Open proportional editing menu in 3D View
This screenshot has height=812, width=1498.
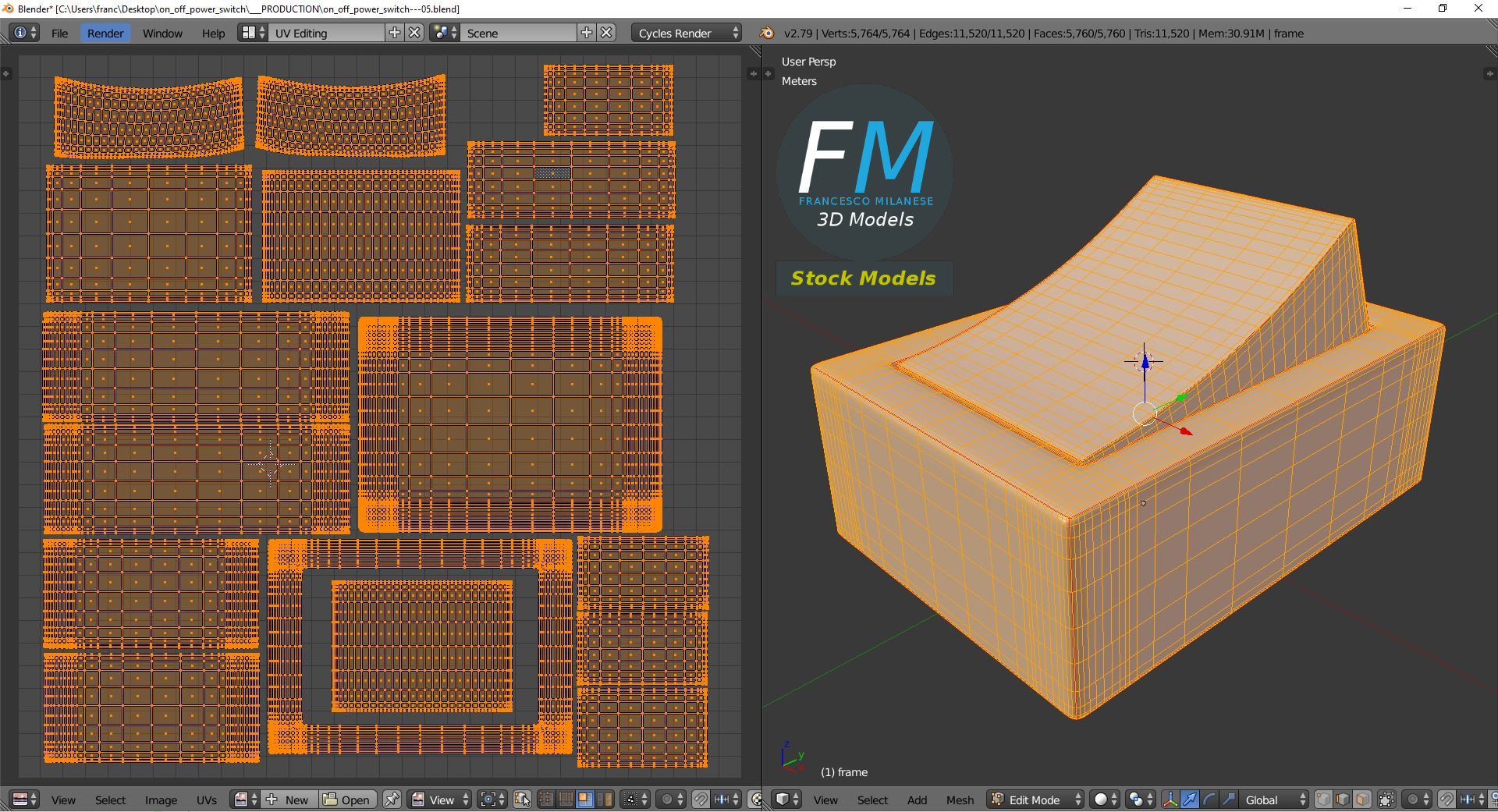tap(1418, 800)
